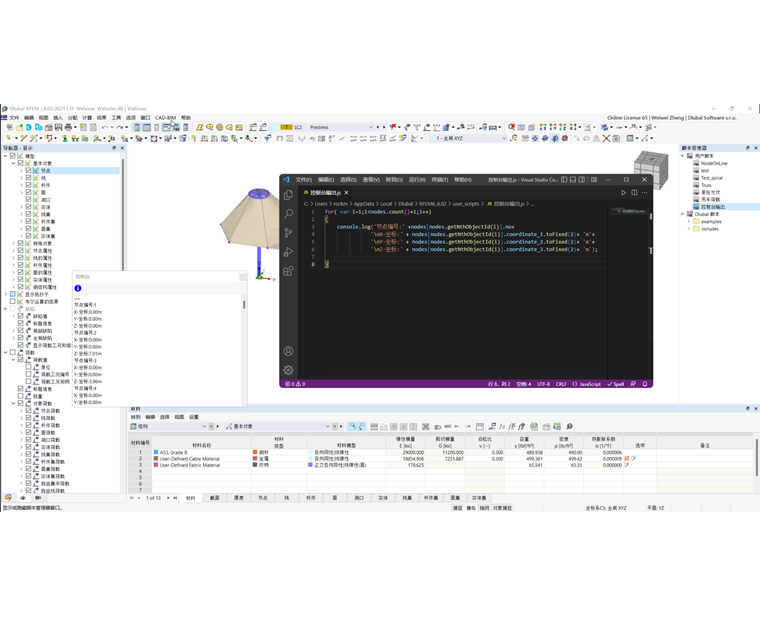Click the script manager toggle icon in top toolbar
This screenshot has width=760, height=617.
[x=175, y=127]
